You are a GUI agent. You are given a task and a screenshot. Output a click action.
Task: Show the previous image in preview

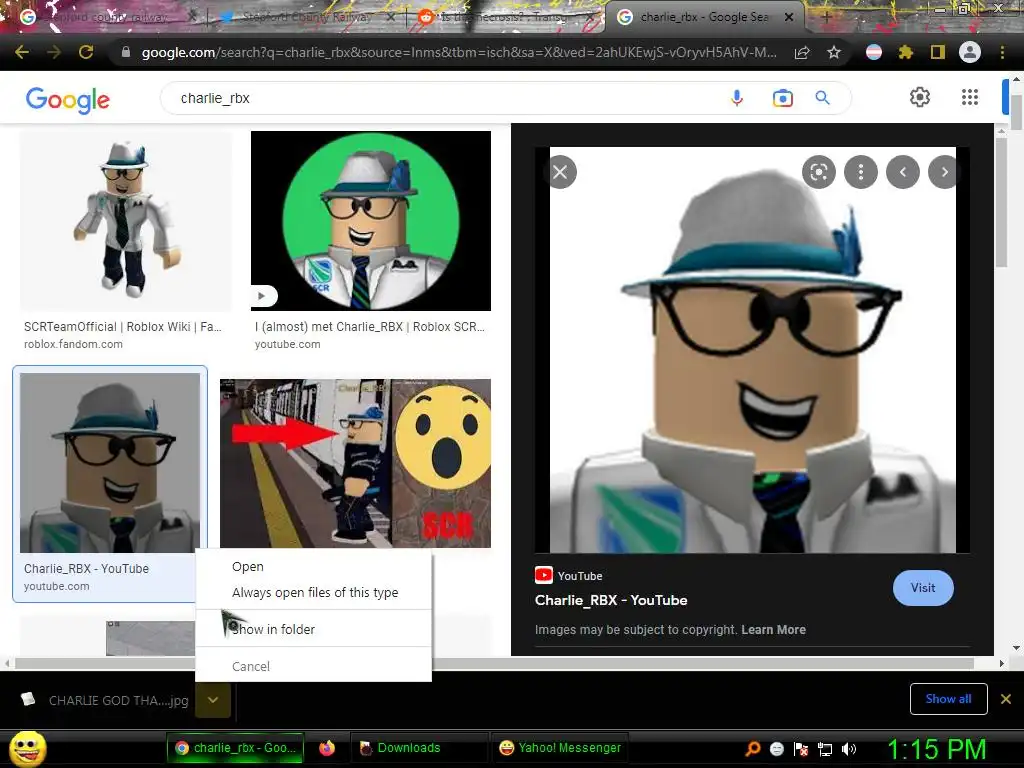(903, 172)
